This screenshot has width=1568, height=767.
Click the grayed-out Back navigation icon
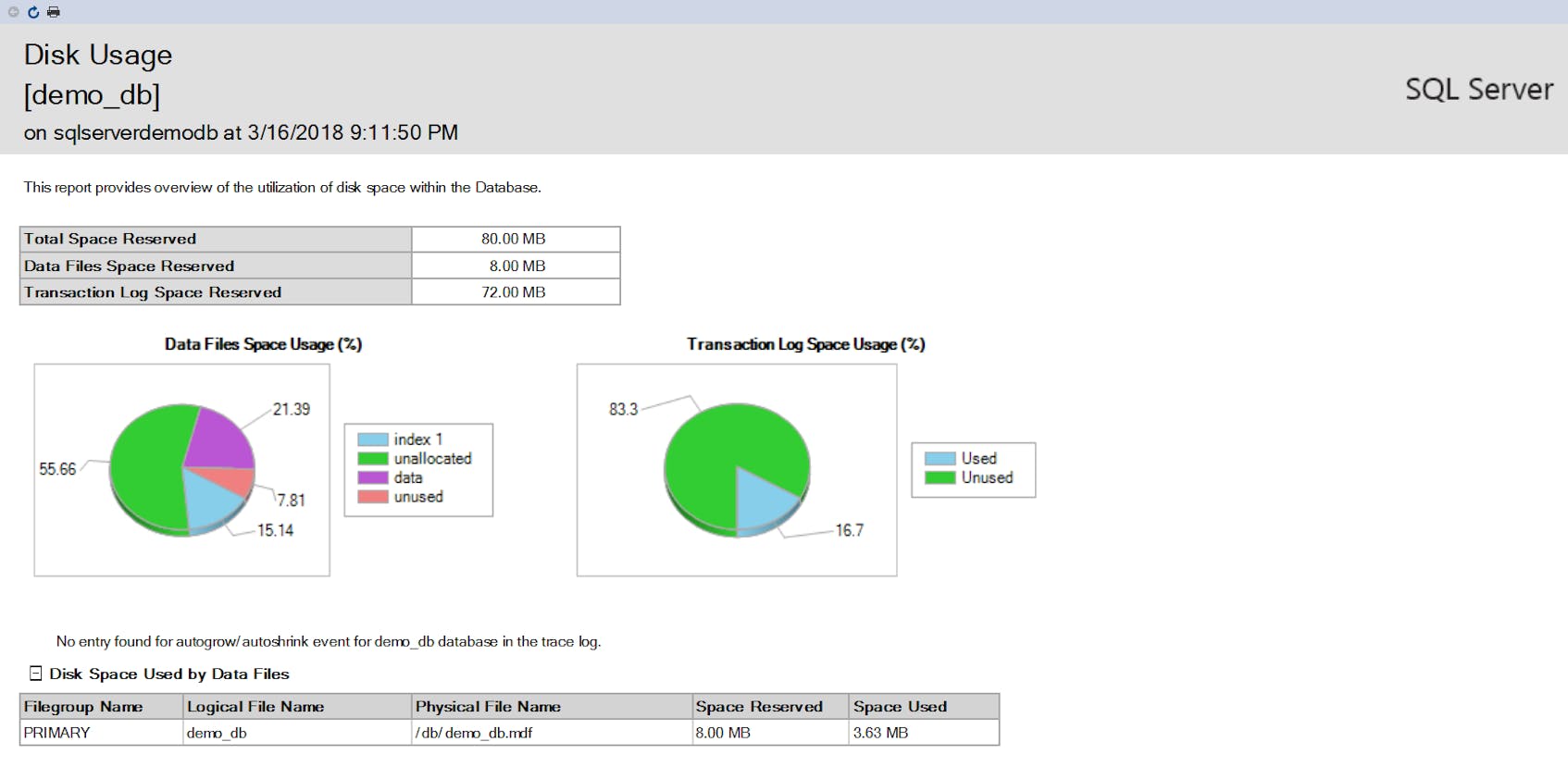pos(13,12)
